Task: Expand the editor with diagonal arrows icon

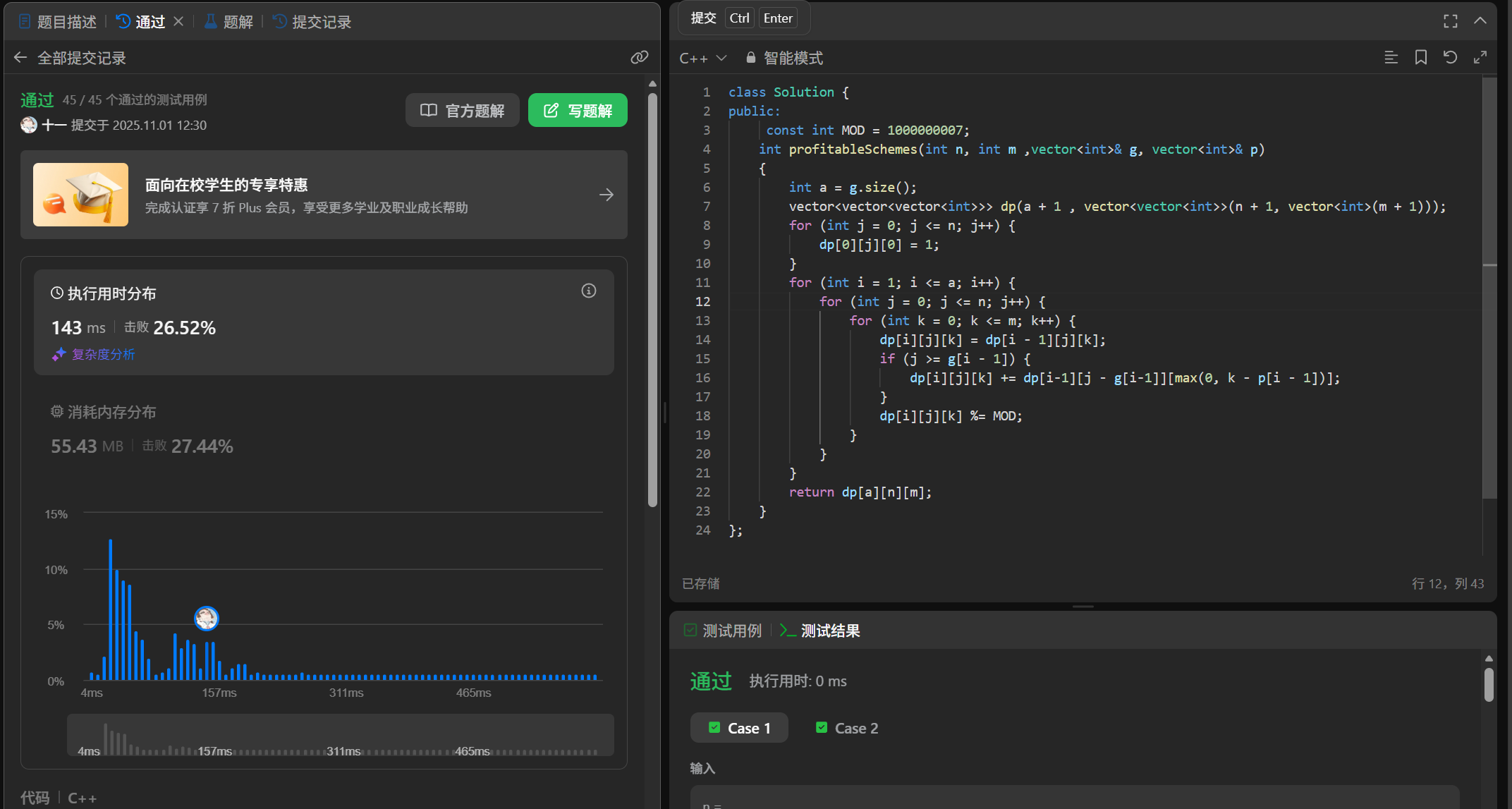Action: [1480, 58]
